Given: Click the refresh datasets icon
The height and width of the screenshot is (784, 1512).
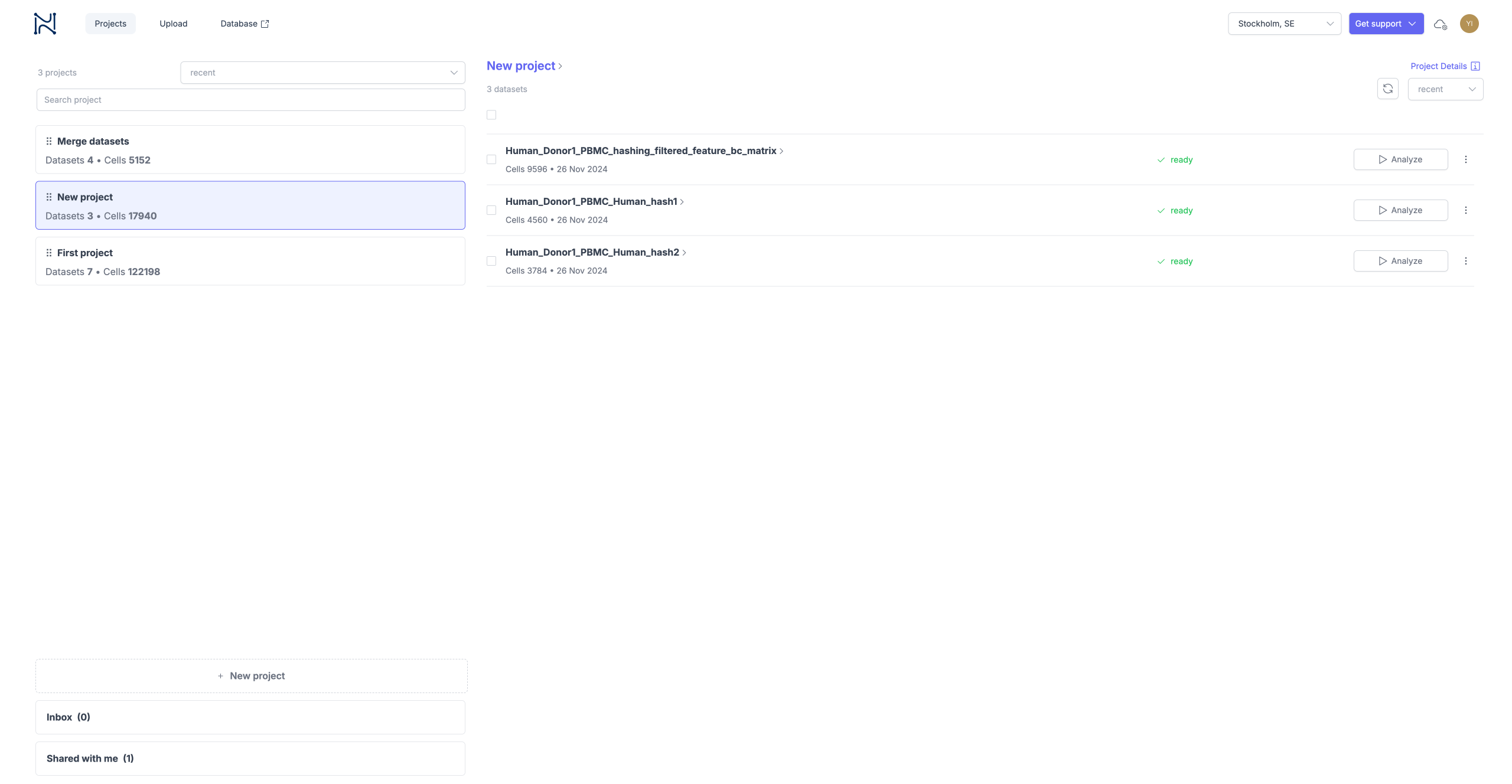Looking at the screenshot, I should click(x=1387, y=89).
